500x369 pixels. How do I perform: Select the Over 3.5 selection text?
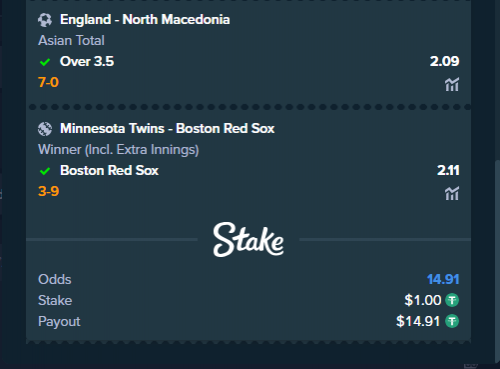click(87, 61)
